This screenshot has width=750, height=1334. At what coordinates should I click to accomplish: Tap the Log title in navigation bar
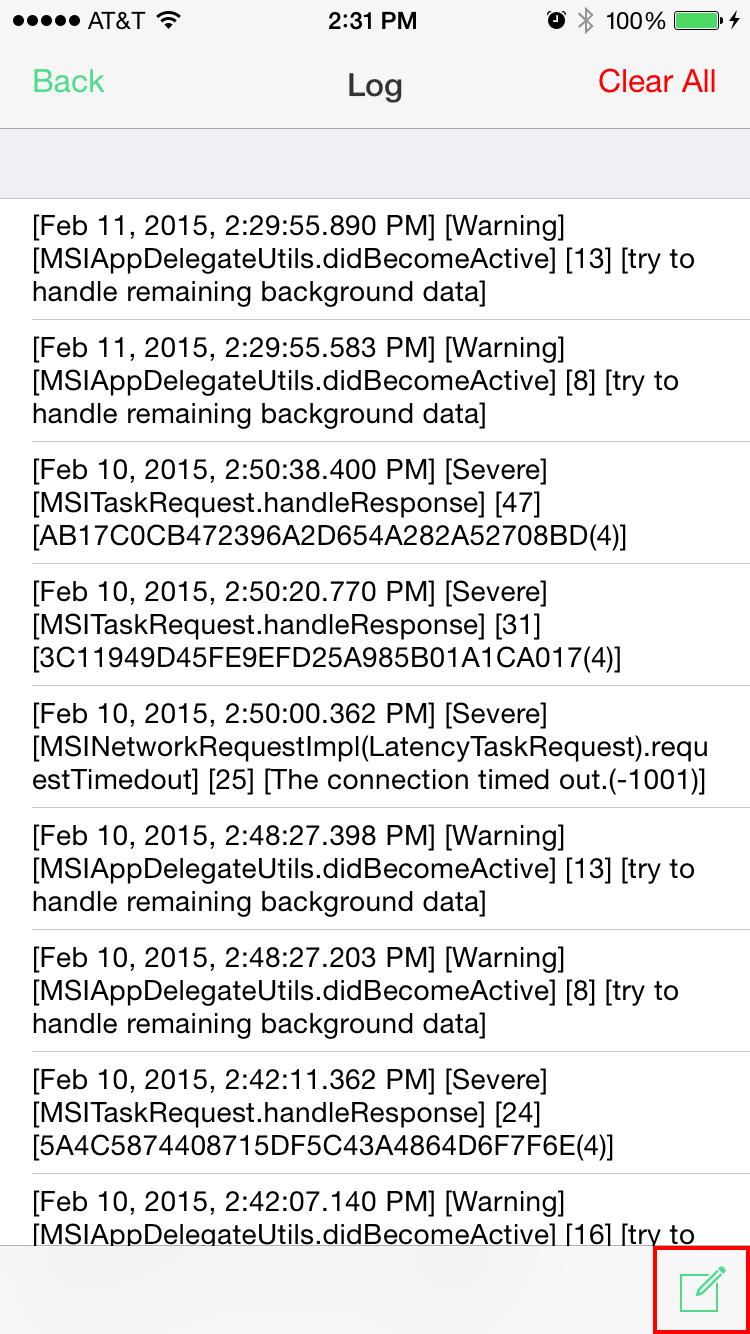(375, 86)
